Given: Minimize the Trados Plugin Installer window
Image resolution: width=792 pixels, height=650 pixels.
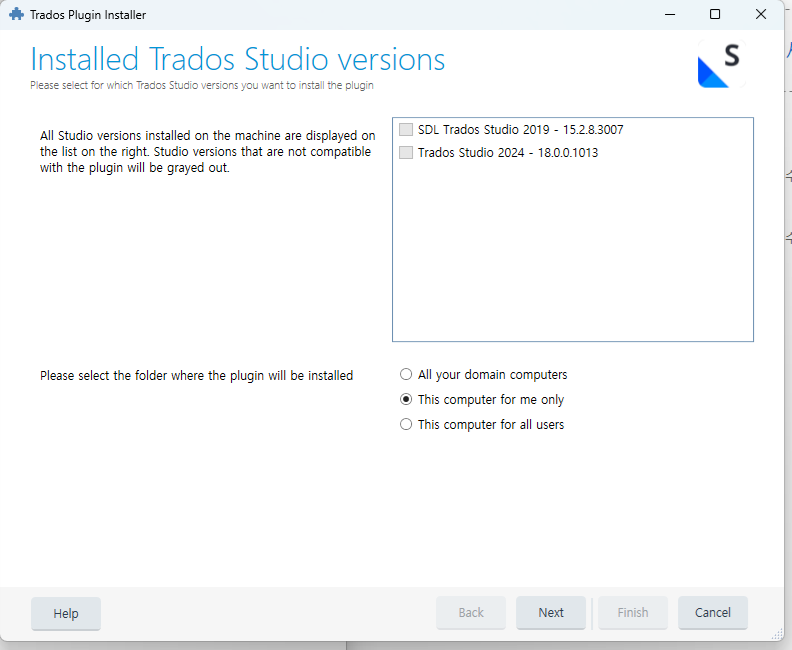Looking at the screenshot, I should point(670,15).
